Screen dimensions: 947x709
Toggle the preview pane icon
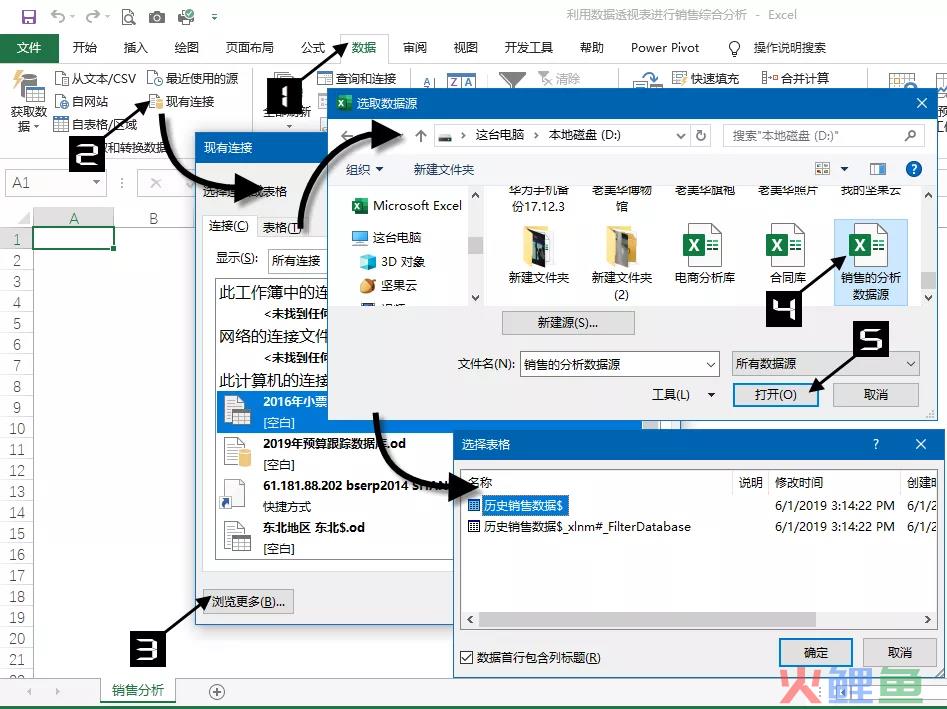click(x=878, y=169)
